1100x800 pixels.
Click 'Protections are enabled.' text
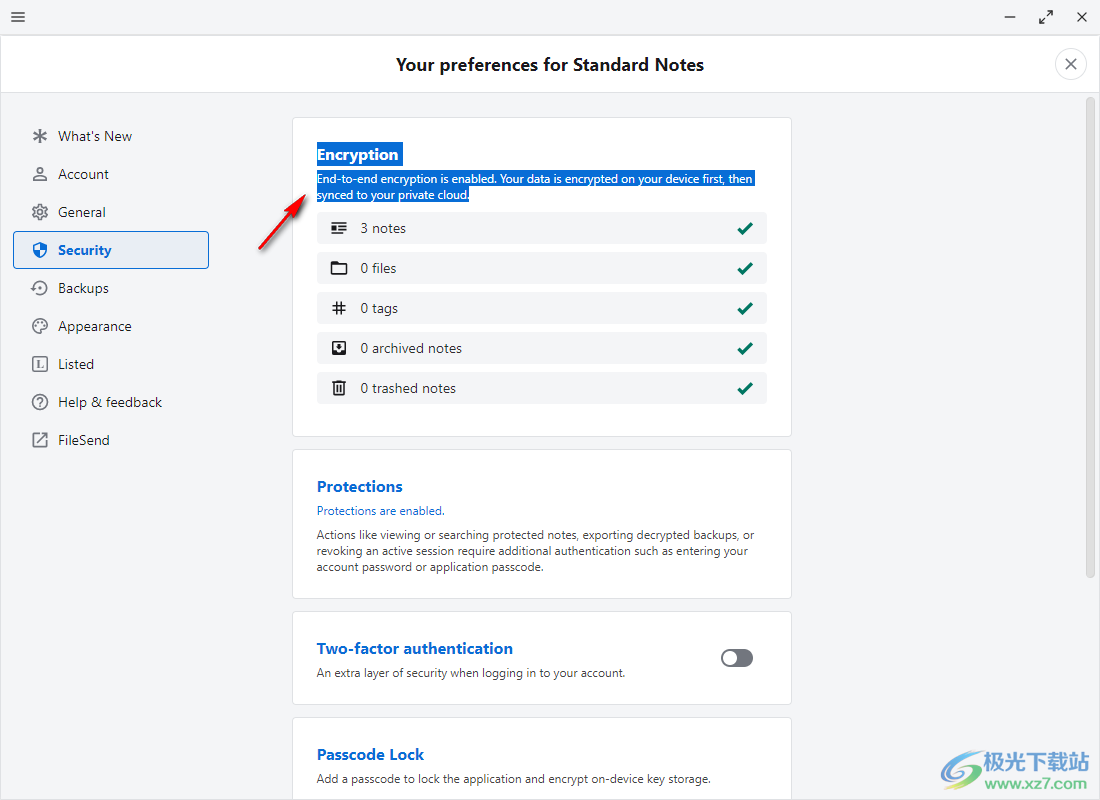pyautogui.click(x=380, y=511)
